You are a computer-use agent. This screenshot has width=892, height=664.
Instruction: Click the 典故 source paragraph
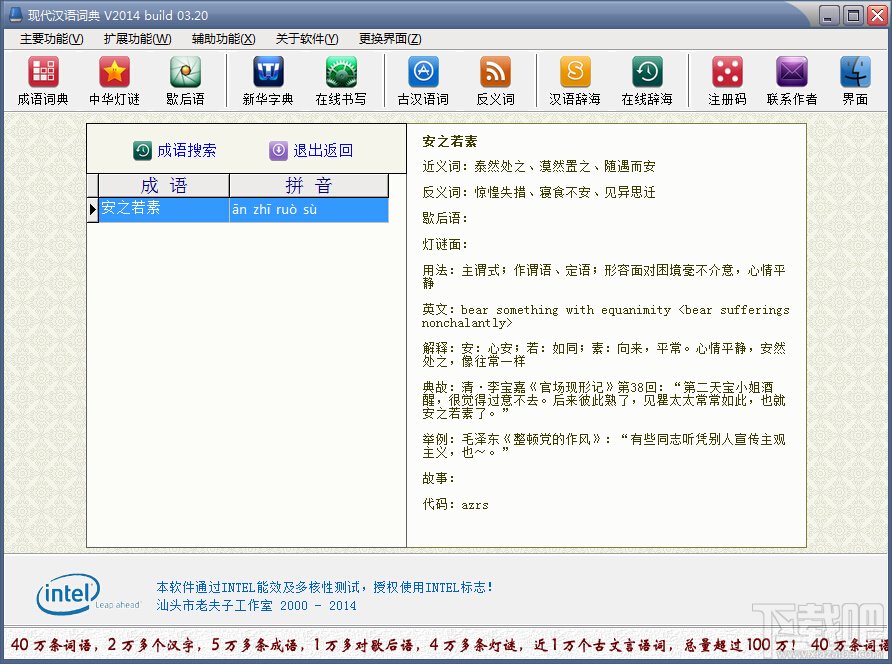point(604,400)
